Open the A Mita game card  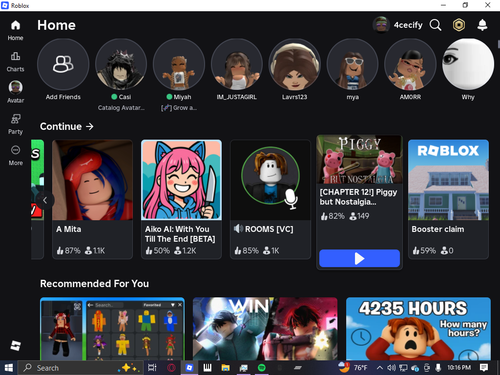pyautogui.click(x=92, y=199)
